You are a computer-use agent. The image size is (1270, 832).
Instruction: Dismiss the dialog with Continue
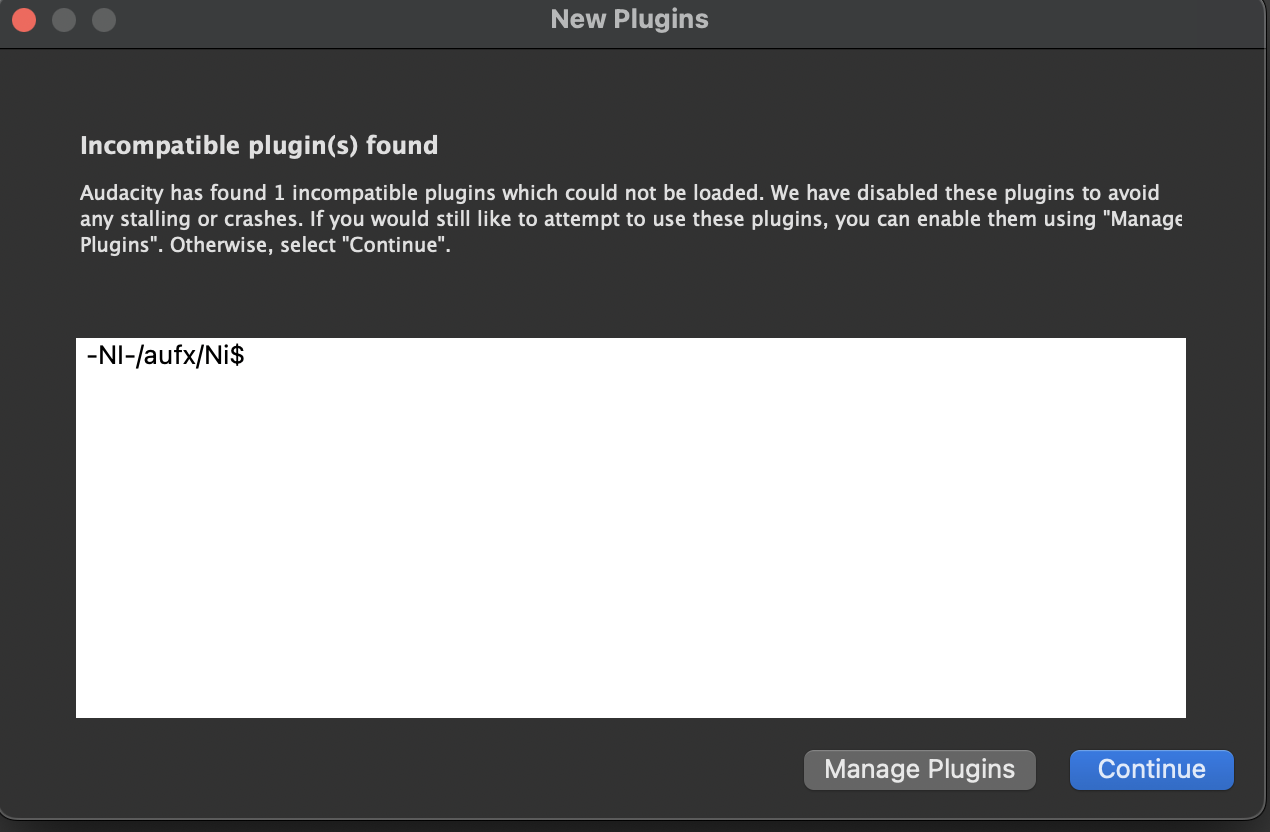1151,769
